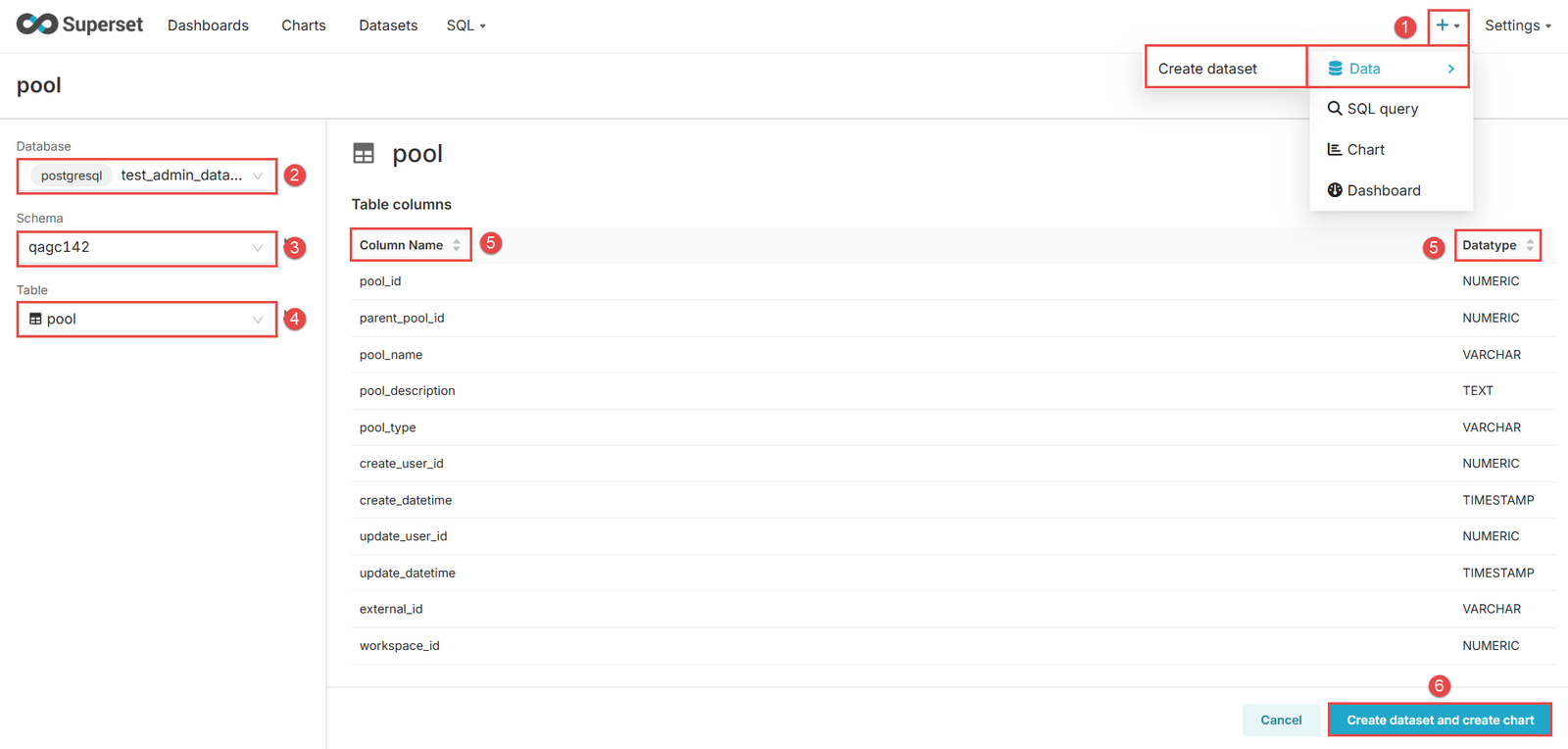1568x749 pixels.
Task: Open the Settings menu
Action: 1516,25
